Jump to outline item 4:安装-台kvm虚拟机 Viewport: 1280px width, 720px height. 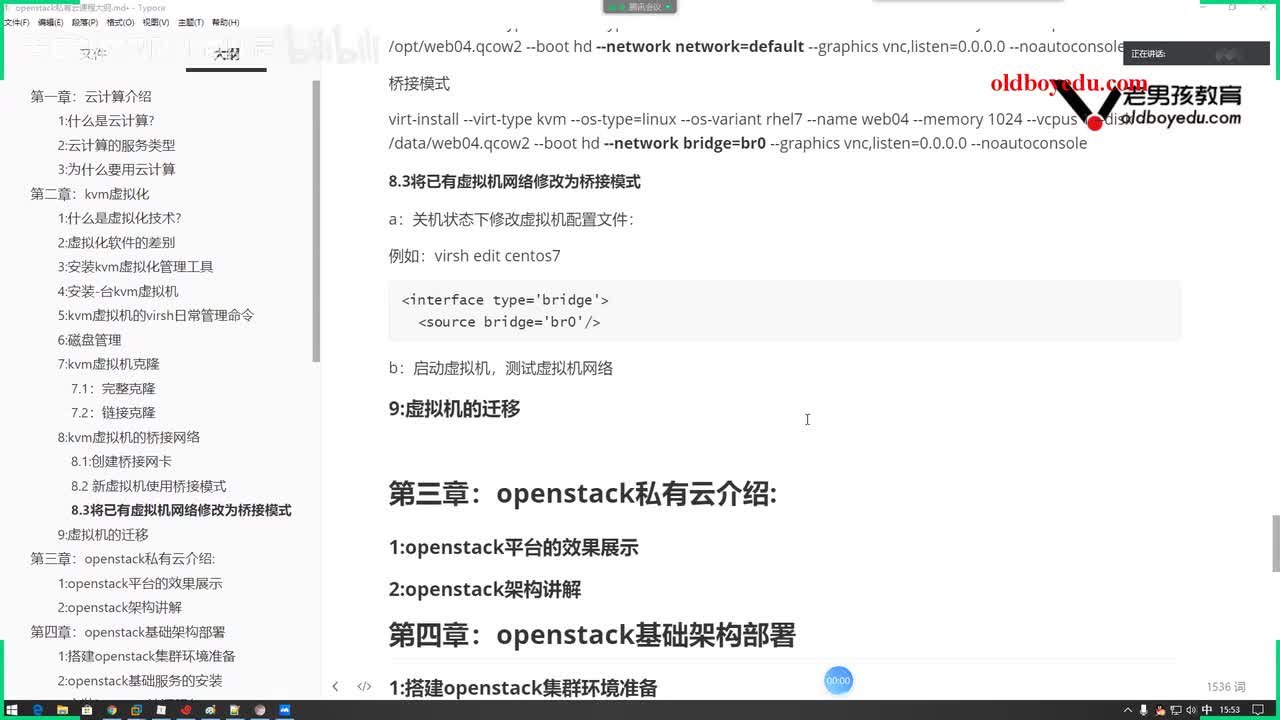coord(118,291)
